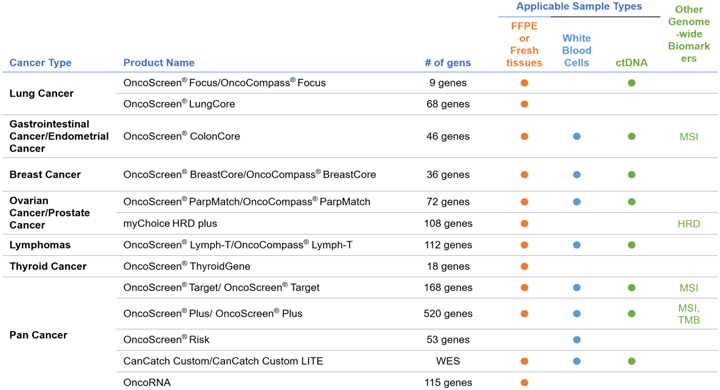
Task: Click the "FFPE or Fresh tissues" header
Action: (524, 44)
